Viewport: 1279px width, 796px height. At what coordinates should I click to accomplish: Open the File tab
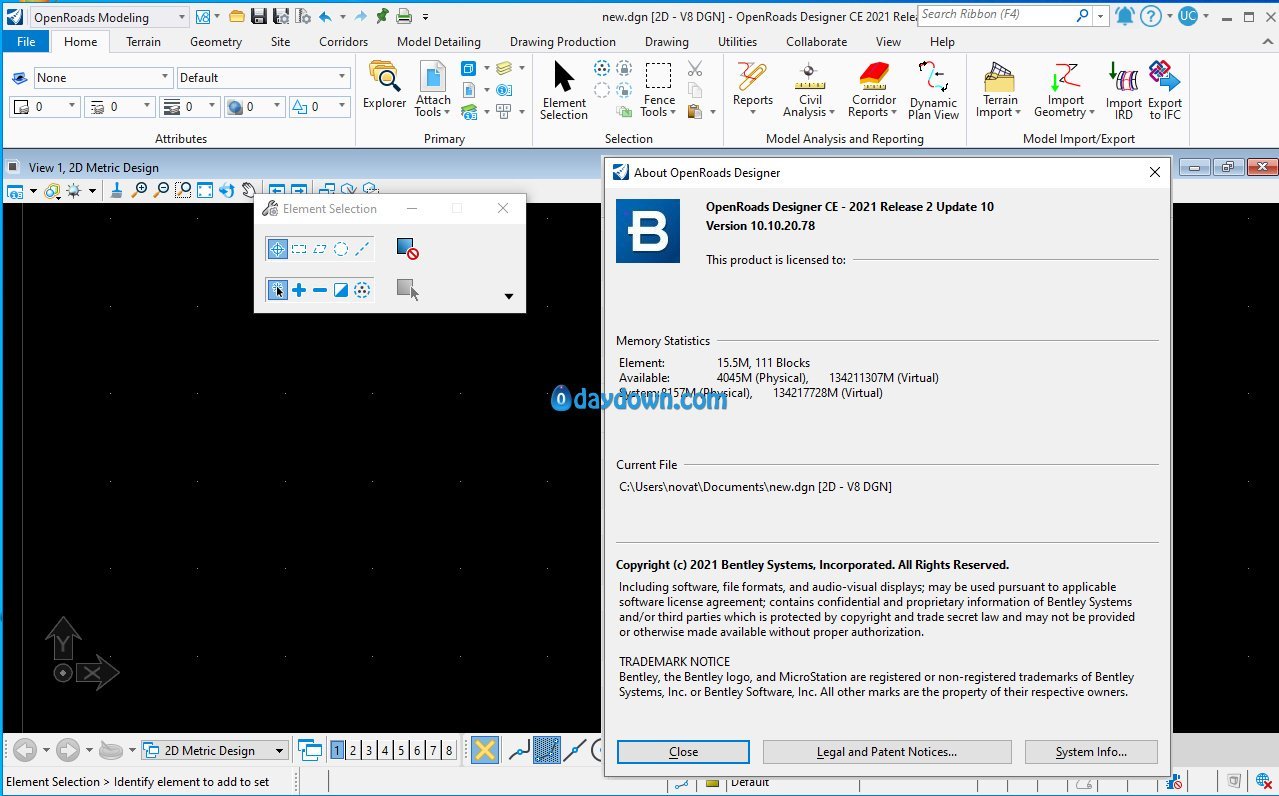coord(26,42)
